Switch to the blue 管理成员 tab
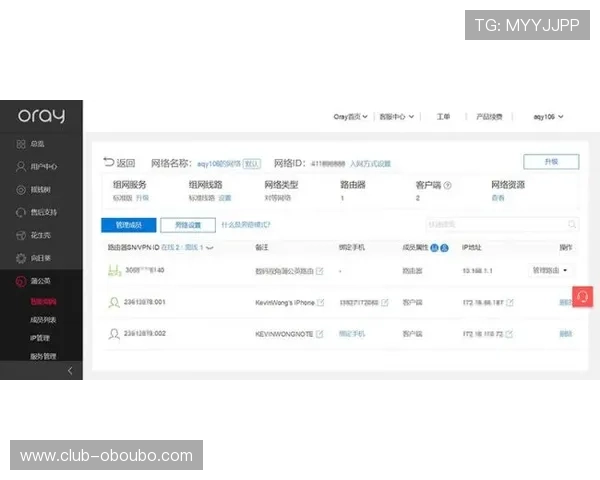This screenshot has width=600, height=480. click(x=129, y=225)
